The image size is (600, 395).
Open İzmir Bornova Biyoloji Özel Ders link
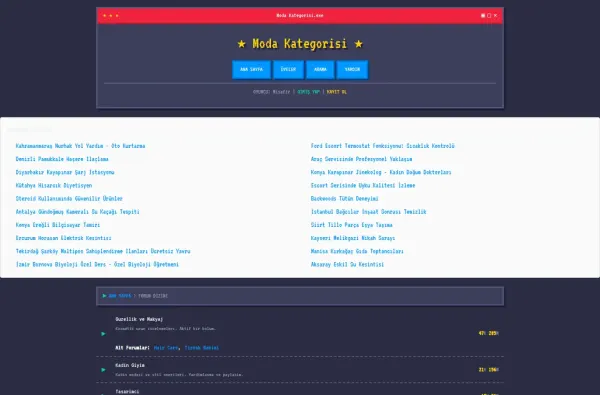pos(97,264)
